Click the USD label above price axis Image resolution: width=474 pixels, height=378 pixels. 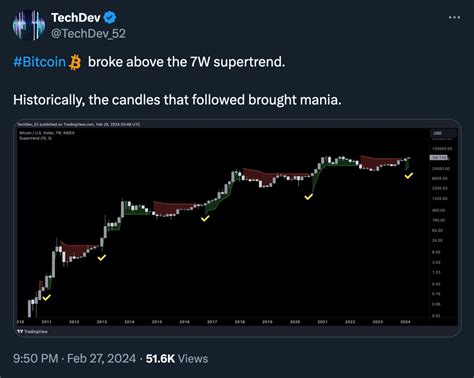point(438,133)
